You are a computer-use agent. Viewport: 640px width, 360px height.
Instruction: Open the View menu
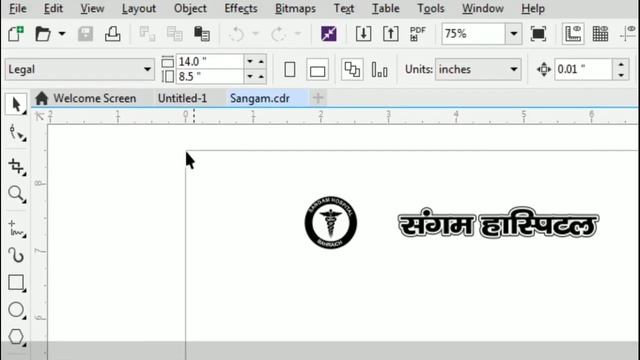coord(92,9)
